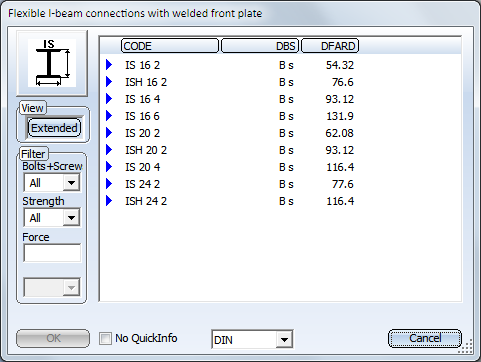Click the DFARD value 62.08
Screen dimensions: 481x362
click(x=339, y=133)
